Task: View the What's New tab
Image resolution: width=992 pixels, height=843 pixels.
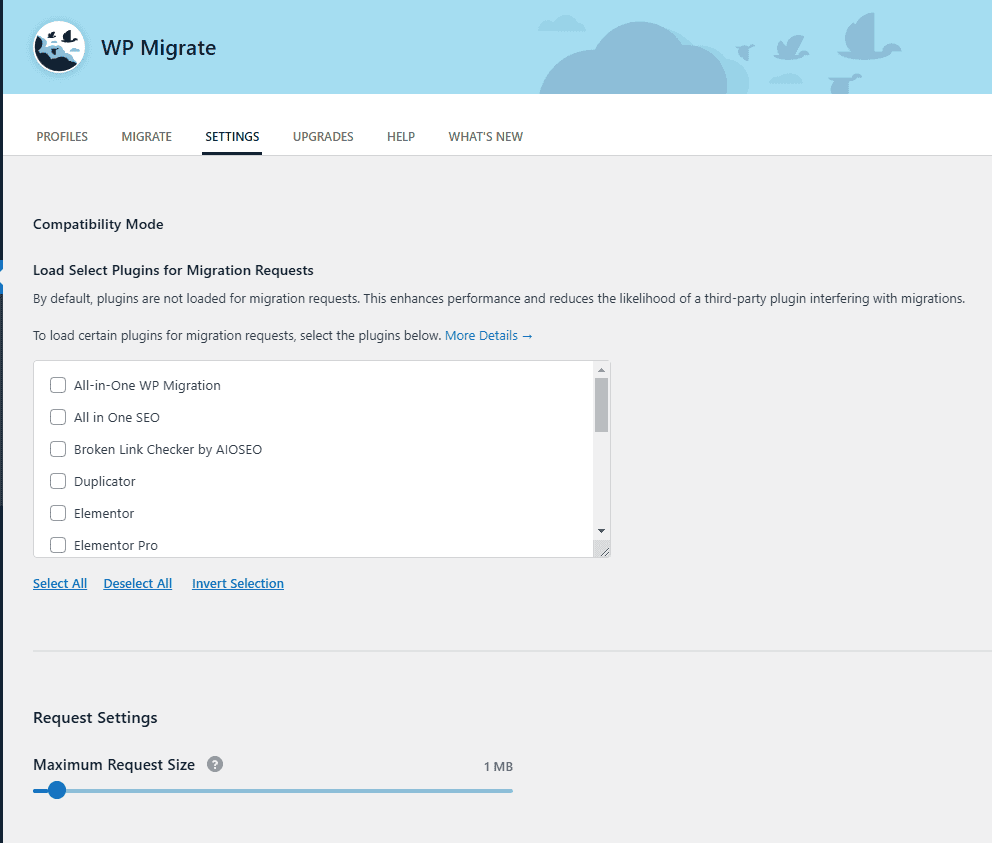Action: click(x=486, y=137)
